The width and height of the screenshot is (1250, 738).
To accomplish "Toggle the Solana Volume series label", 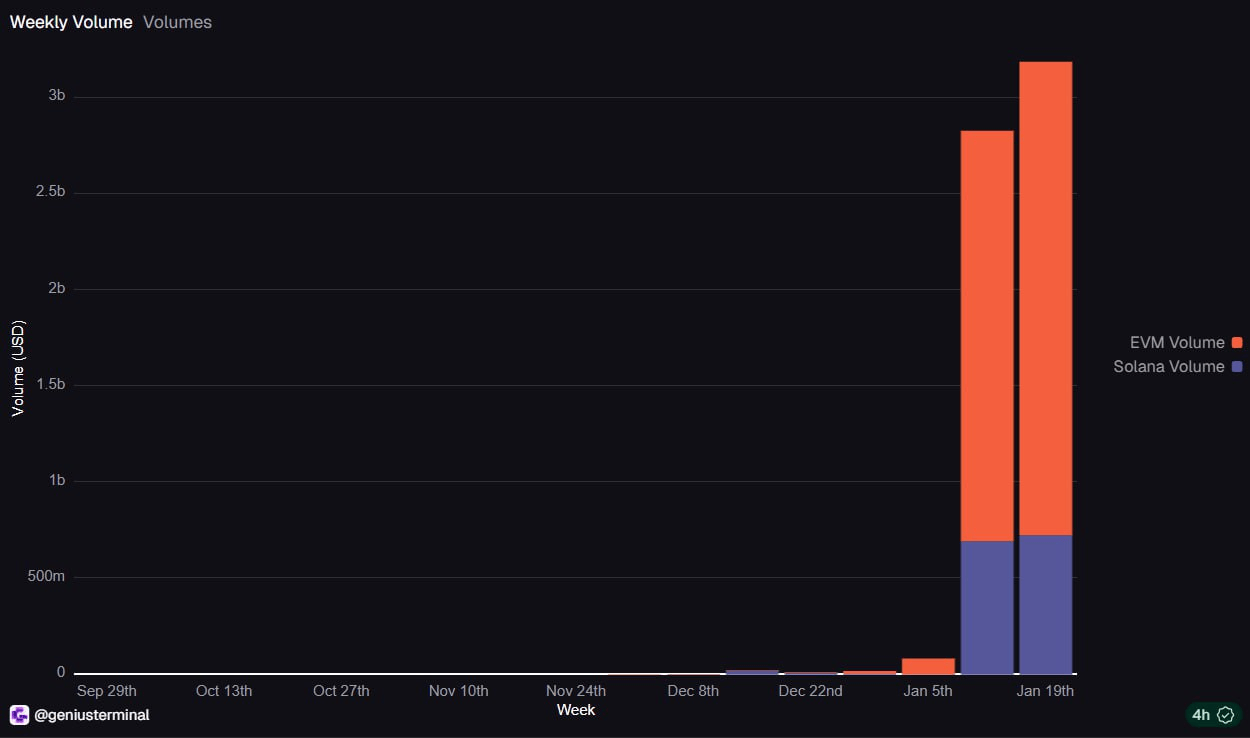I will 1168,367.
